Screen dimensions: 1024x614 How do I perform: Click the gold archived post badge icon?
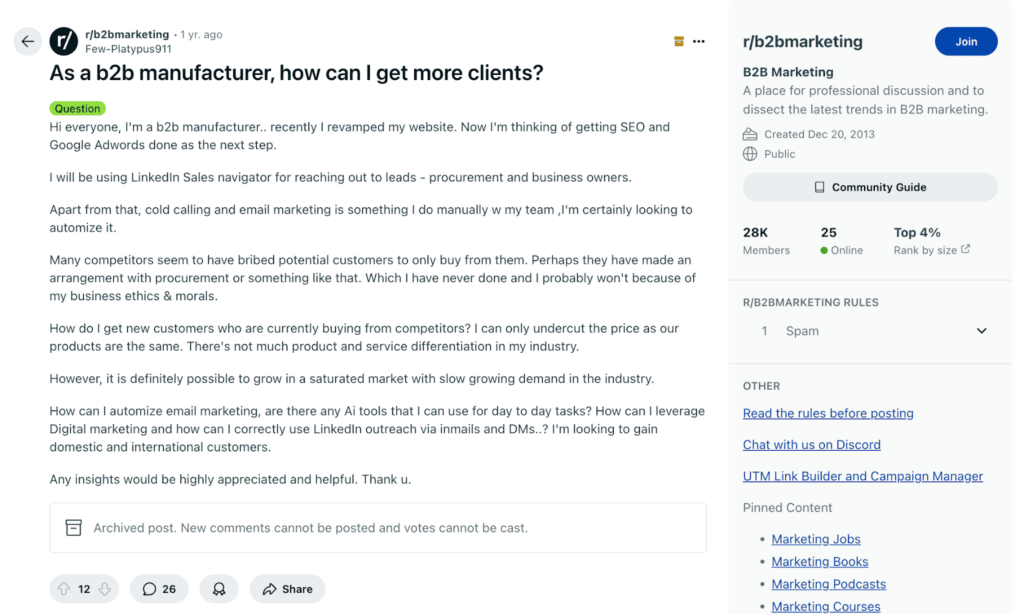pyautogui.click(x=678, y=41)
